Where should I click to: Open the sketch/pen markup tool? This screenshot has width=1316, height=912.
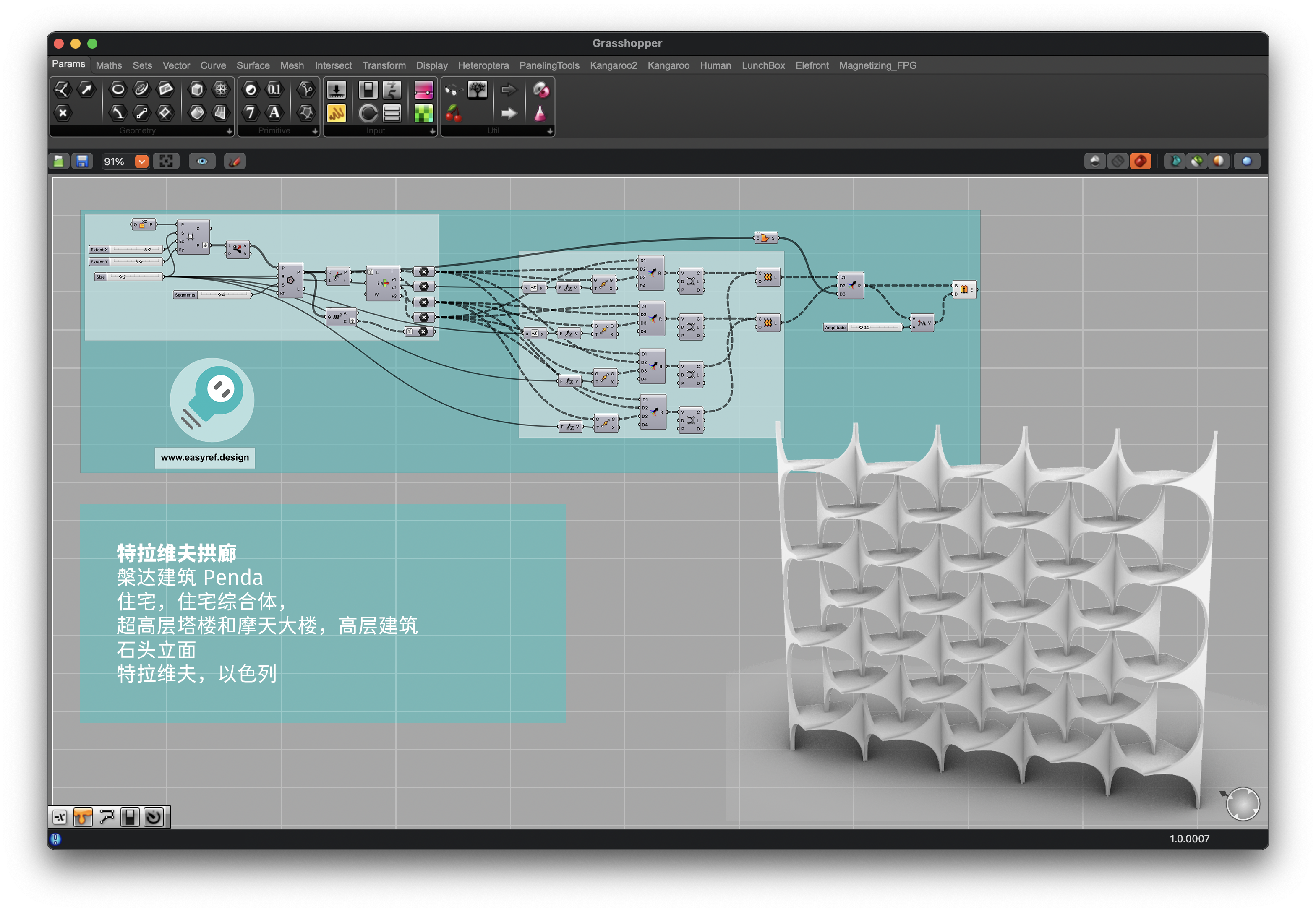click(235, 162)
